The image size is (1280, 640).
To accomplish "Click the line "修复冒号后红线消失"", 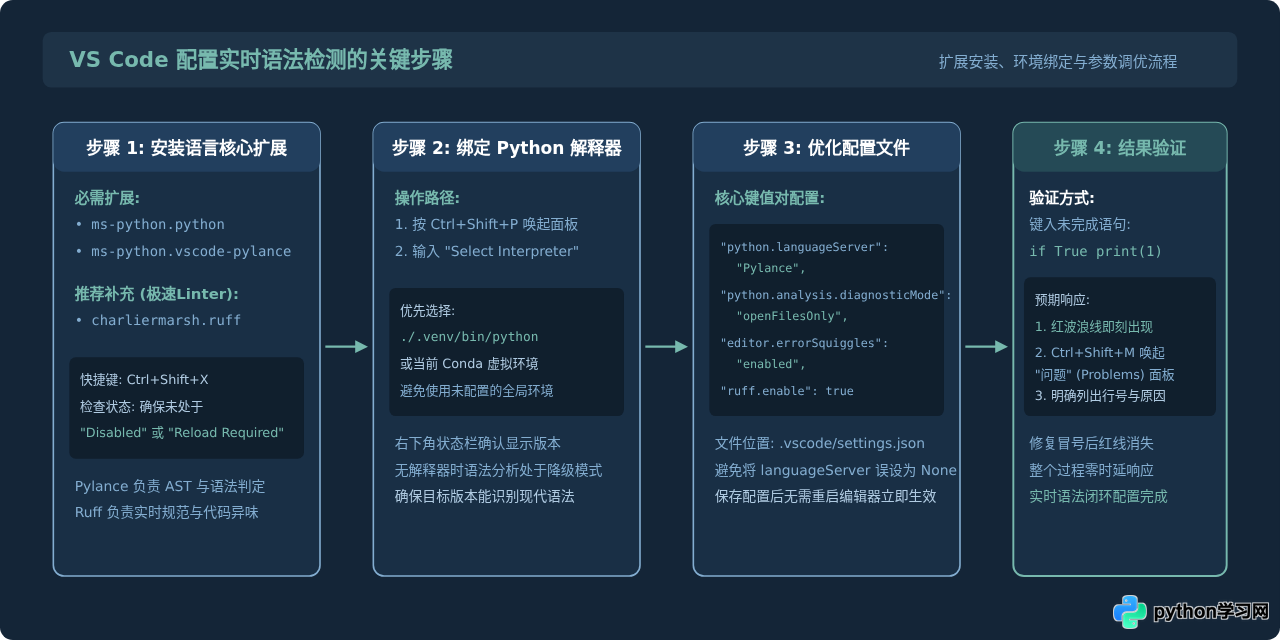I will (x=1091, y=444).
